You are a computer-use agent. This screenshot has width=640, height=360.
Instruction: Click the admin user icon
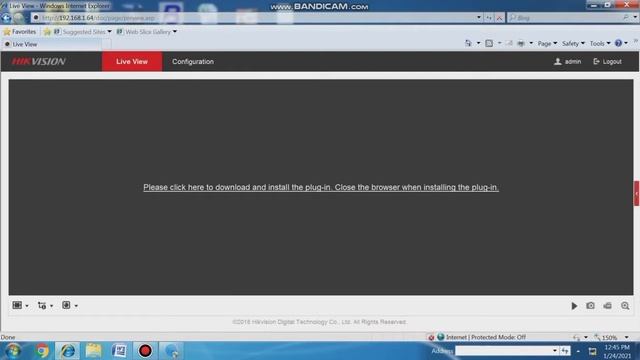click(558, 62)
